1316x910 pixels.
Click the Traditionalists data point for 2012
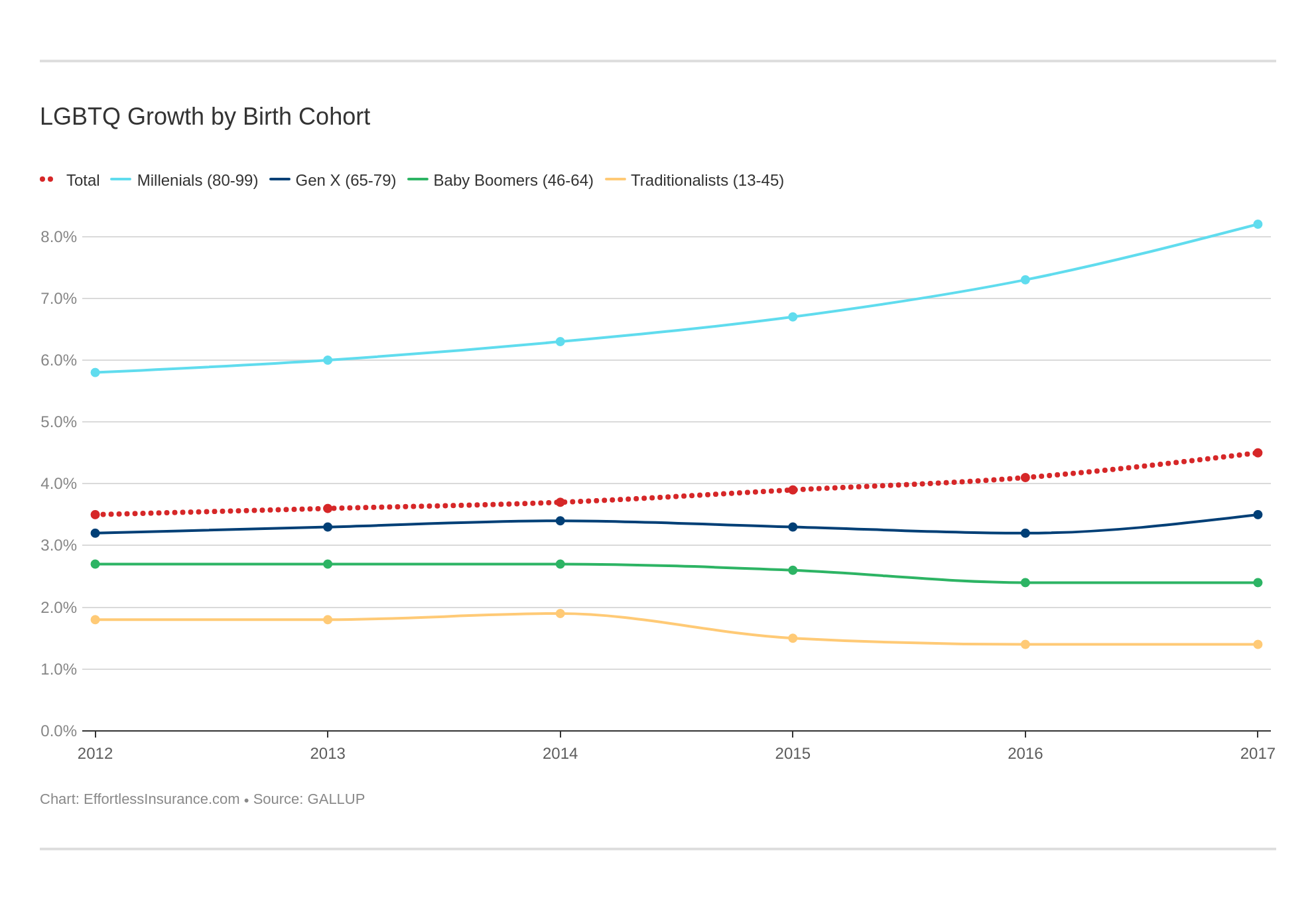tap(96, 619)
